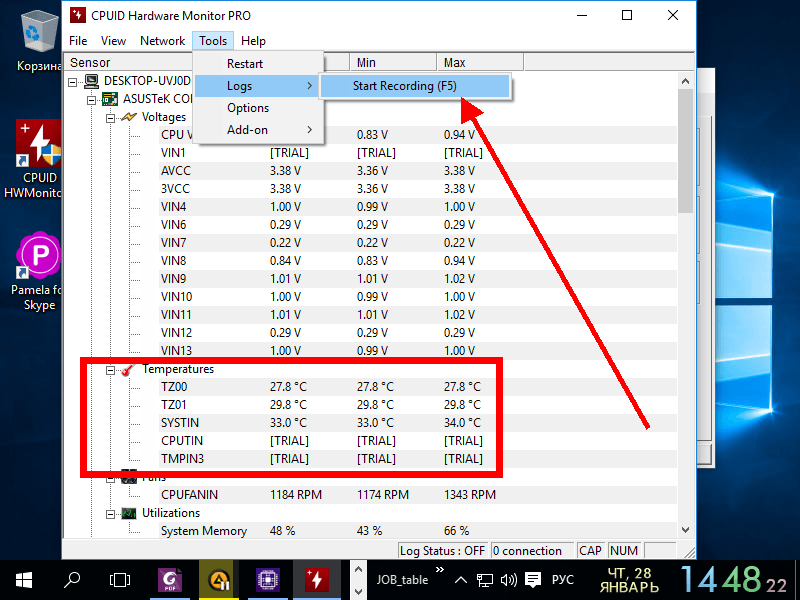Select the System Memory utilization row
The height and width of the screenshot is (600, 800).
tap(418, 531)
